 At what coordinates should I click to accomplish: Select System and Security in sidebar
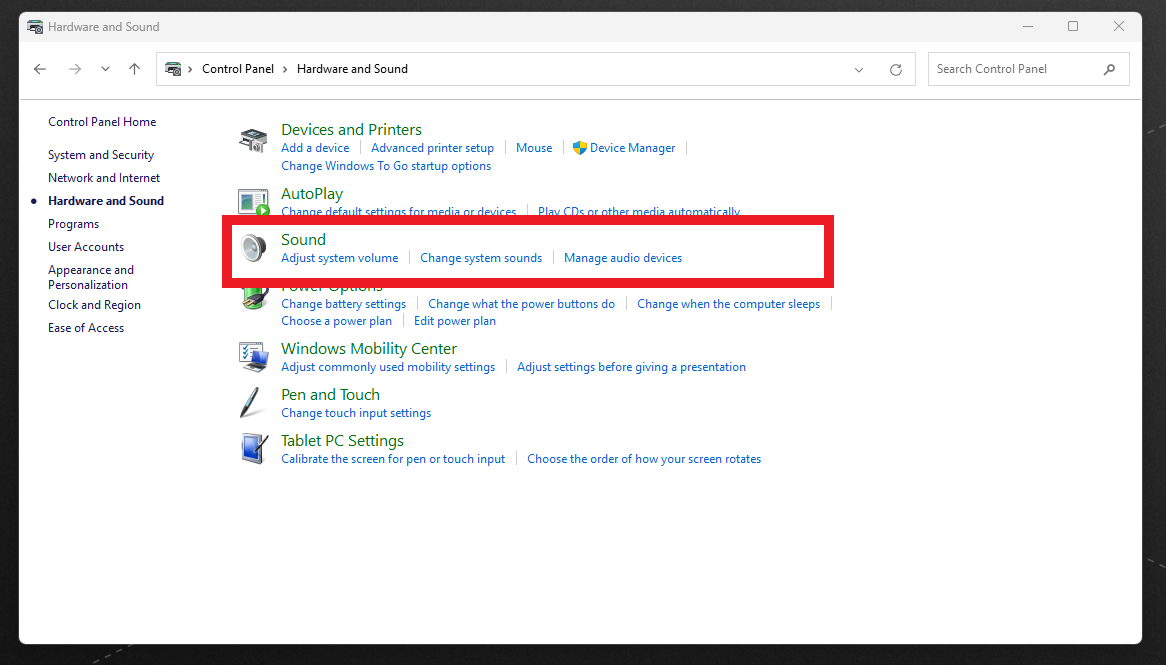point(101,155)
